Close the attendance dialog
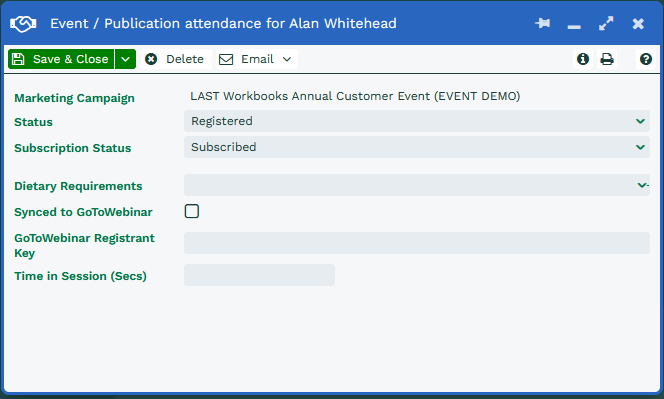 pyautogui.click(x=638, y=24)
